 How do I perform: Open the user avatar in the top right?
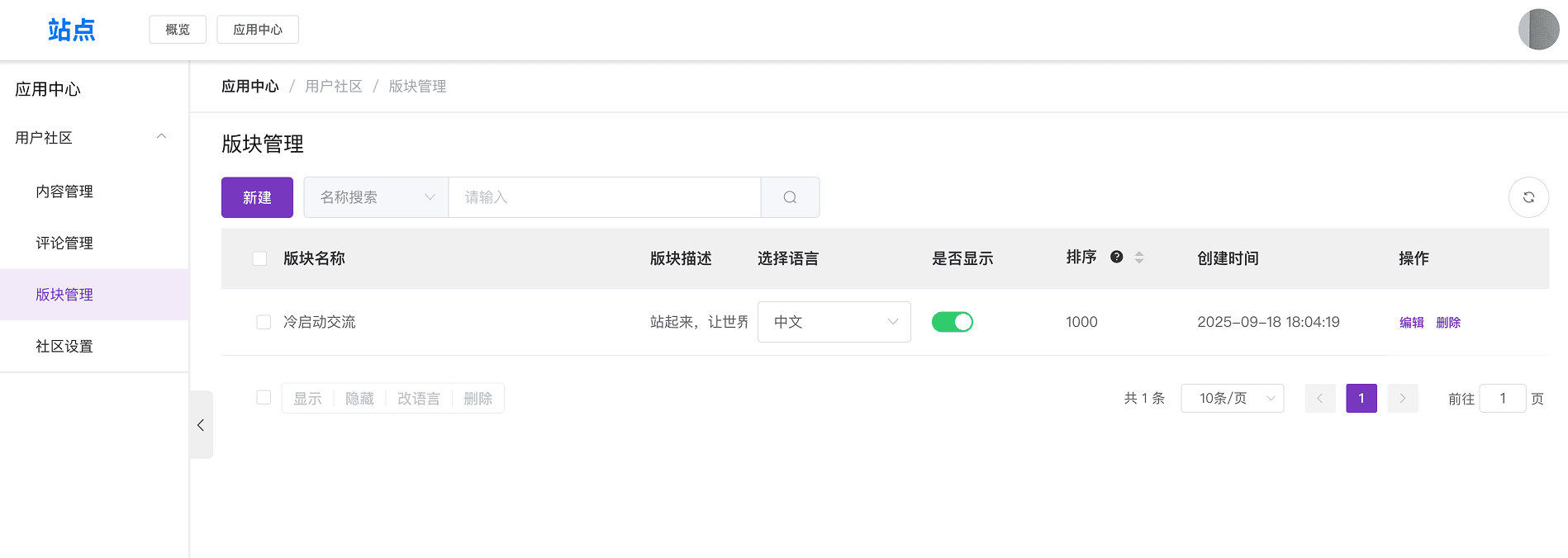click(1538, 30)
